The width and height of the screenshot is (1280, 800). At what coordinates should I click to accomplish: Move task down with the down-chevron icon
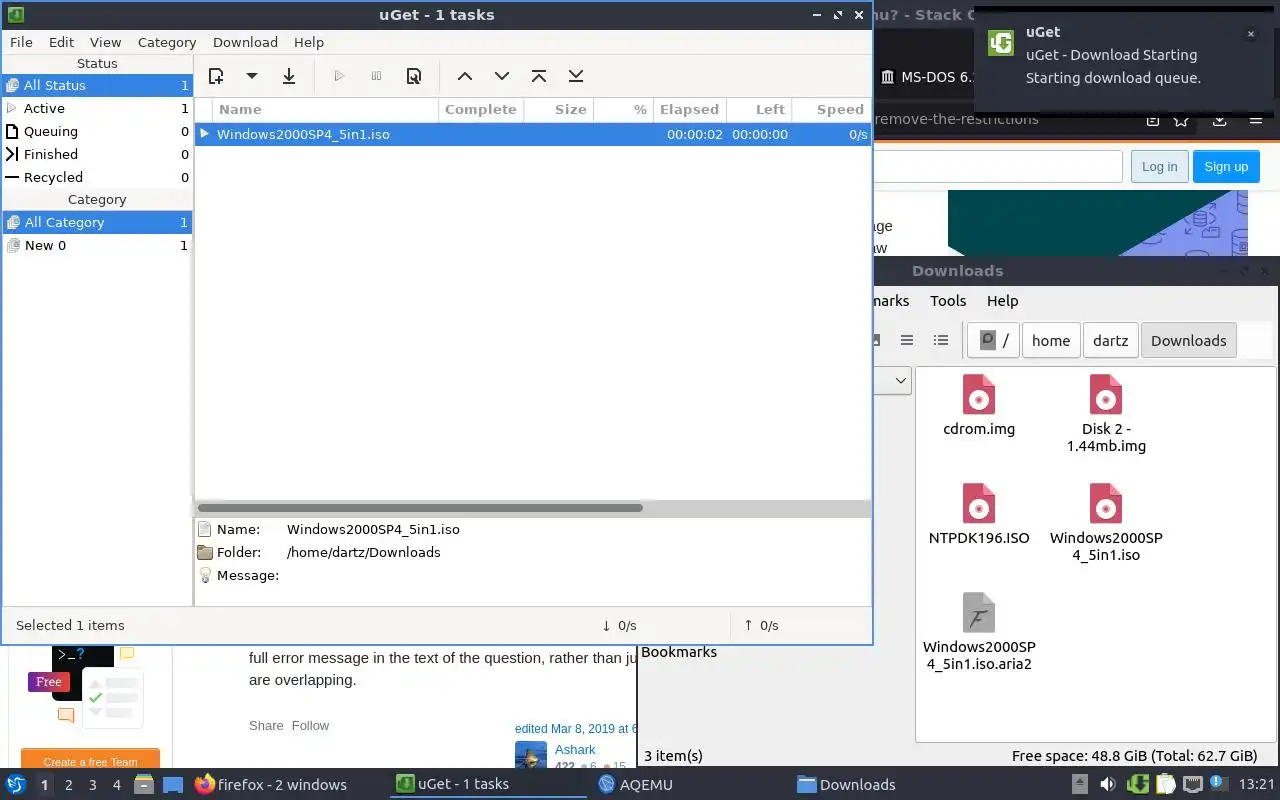coord(502,76)
